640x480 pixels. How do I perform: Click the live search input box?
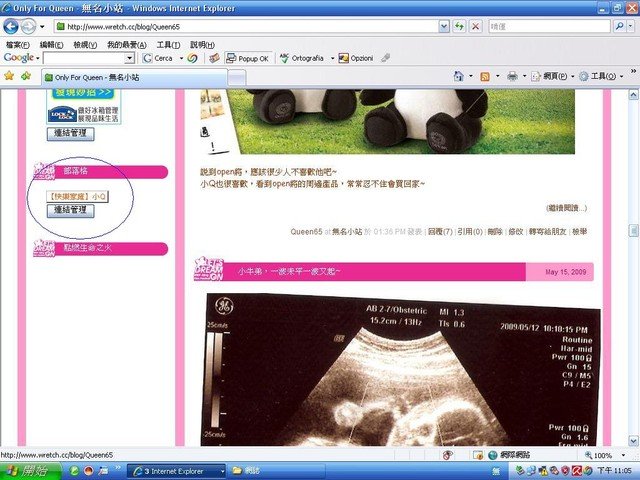[x=550, y=27]
